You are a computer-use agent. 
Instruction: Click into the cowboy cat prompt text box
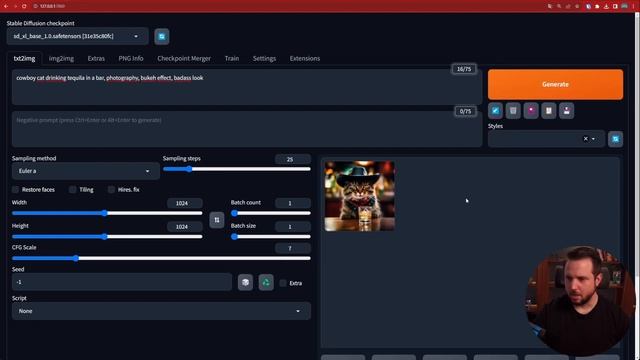coord(247,87)
